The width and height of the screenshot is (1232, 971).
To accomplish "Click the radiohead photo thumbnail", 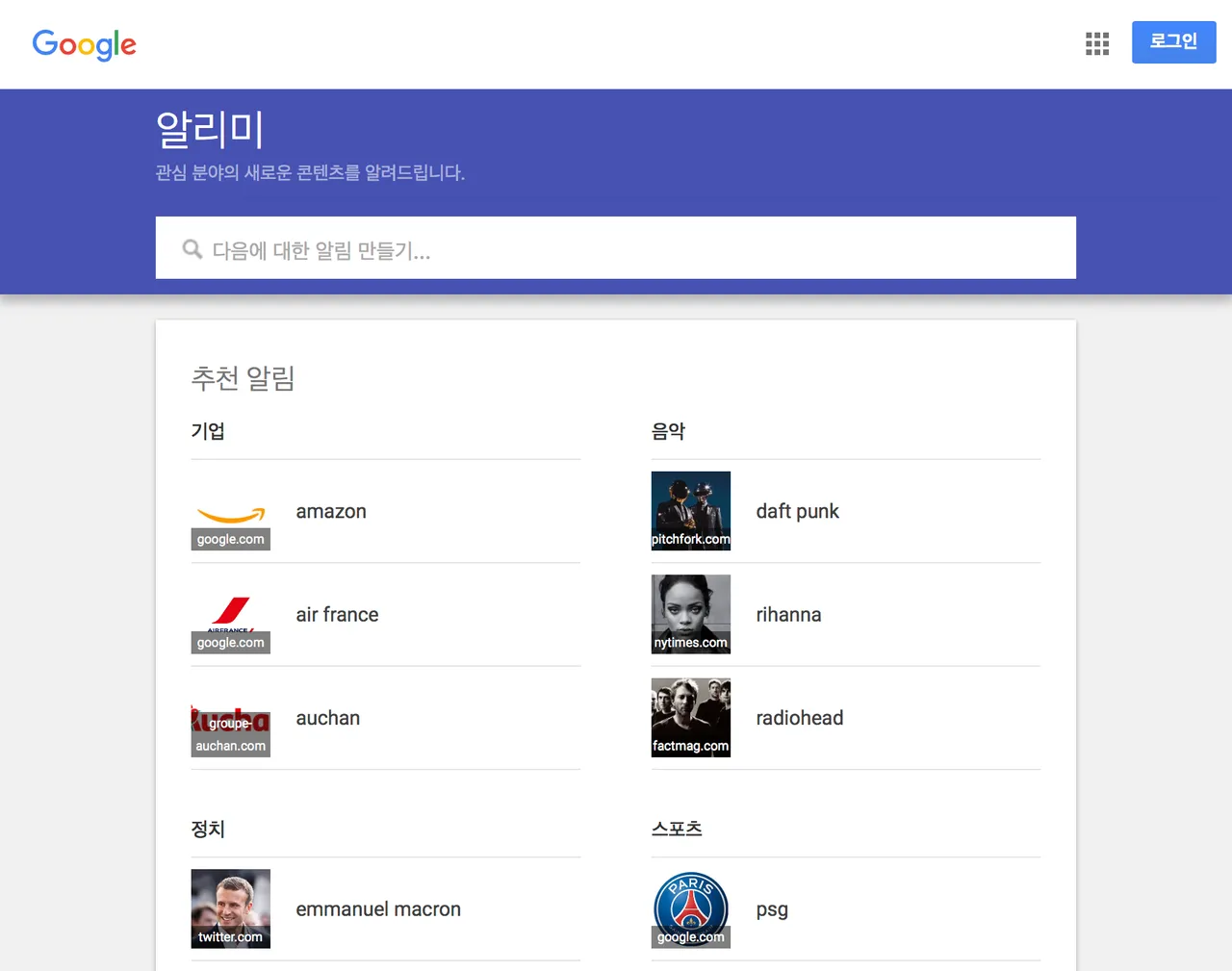I will 691,718.
